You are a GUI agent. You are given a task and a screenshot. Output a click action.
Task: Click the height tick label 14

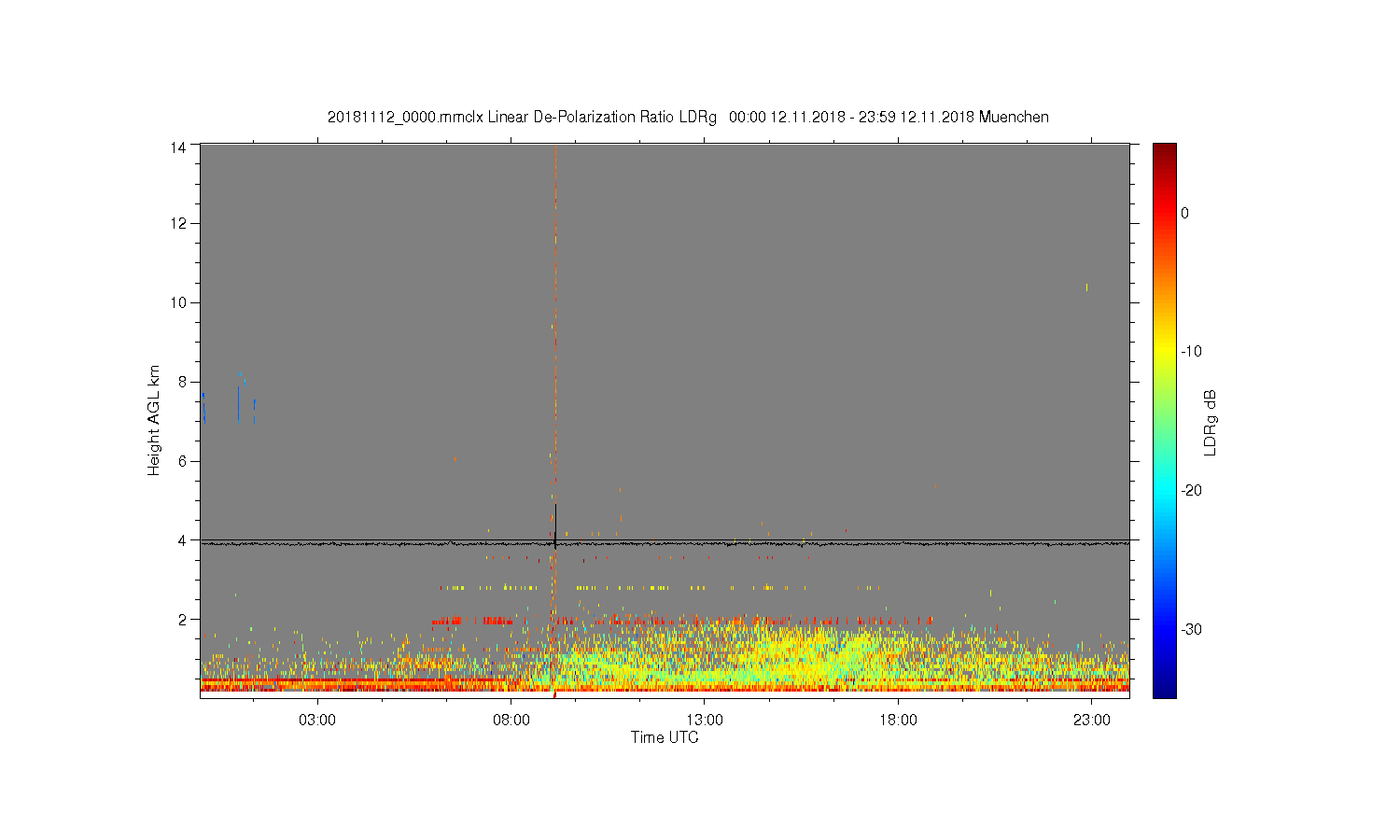(x=178, y=147)
